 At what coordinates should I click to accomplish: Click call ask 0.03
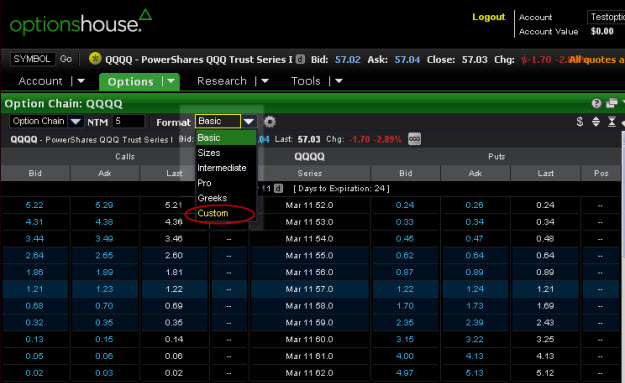[104, 373]
